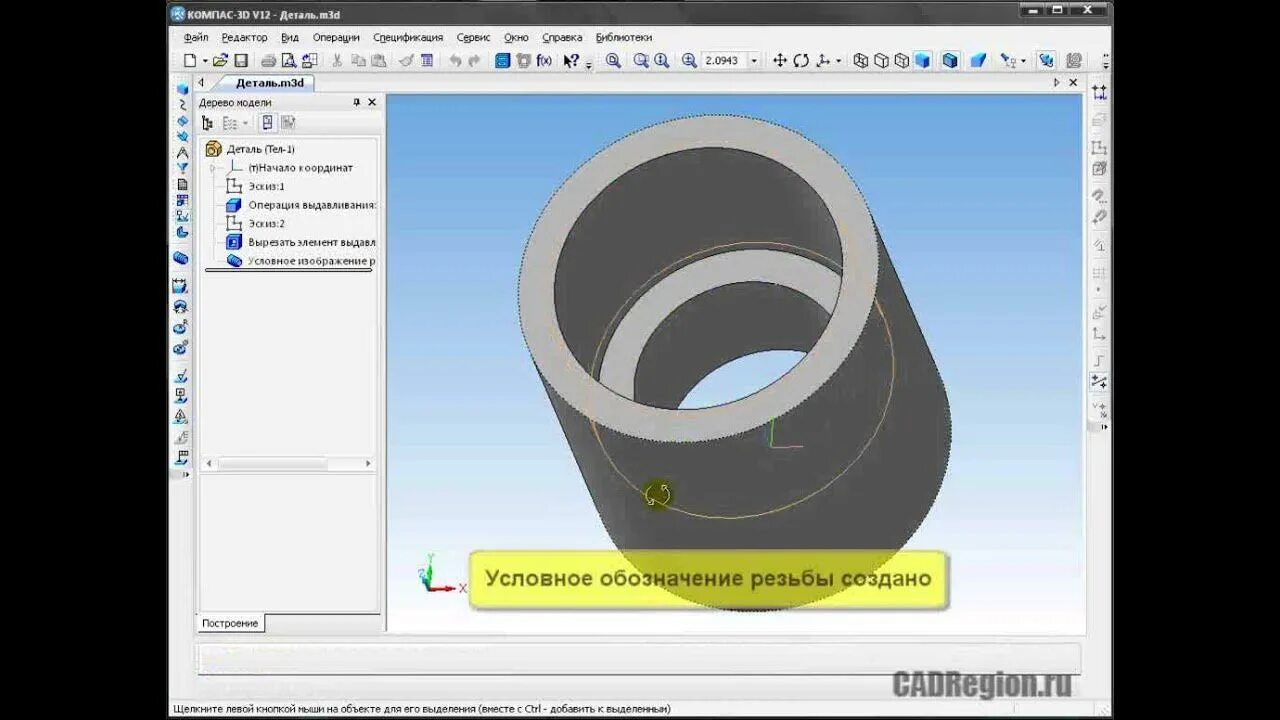
Task: Expand the toolbar overflow chevron after help icon
Action: [x=589, y=63]
